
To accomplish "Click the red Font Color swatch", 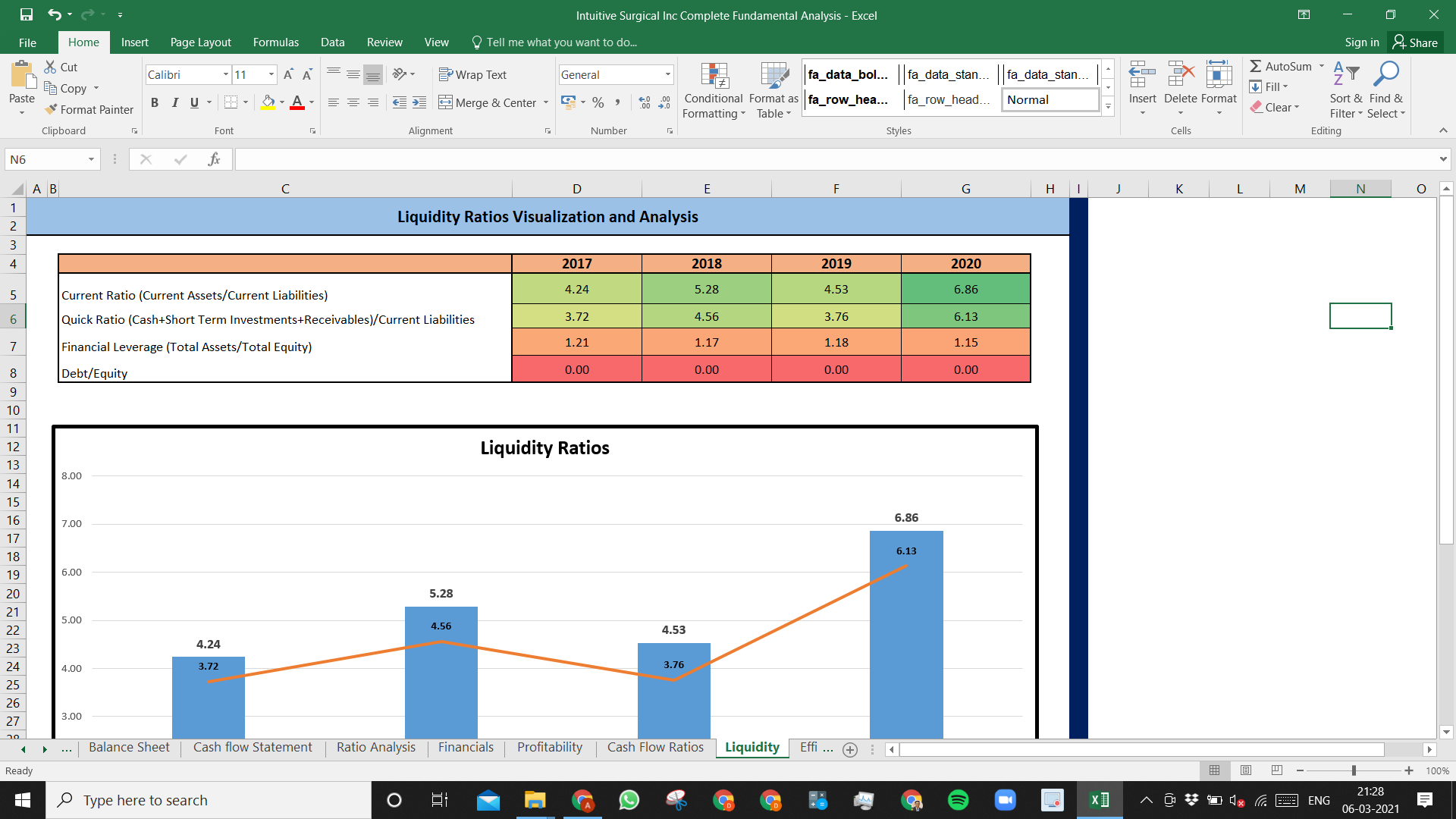I will pyautogui.click(x=297, y=102).
